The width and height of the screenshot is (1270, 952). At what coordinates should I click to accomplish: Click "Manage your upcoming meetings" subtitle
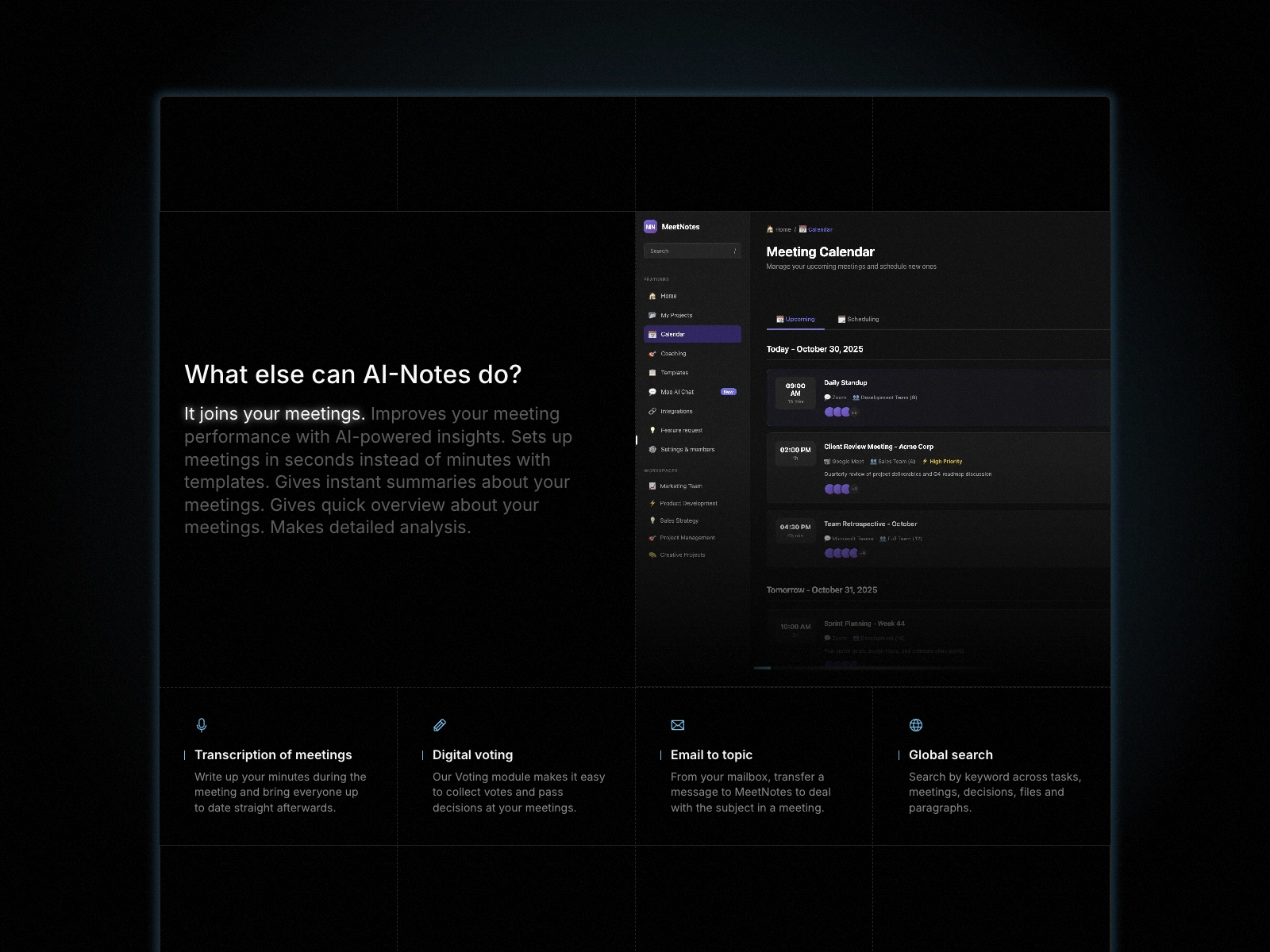pos(851,267)
